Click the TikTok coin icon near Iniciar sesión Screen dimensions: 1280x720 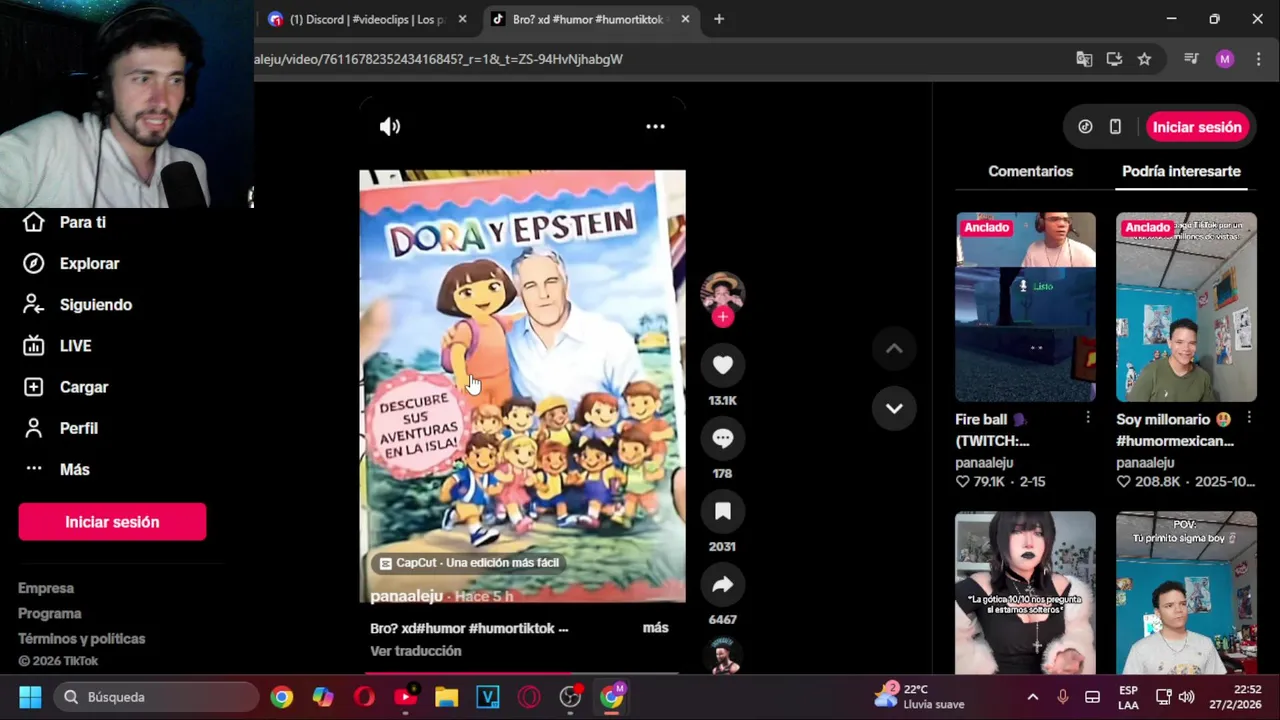click(1085, 127)
